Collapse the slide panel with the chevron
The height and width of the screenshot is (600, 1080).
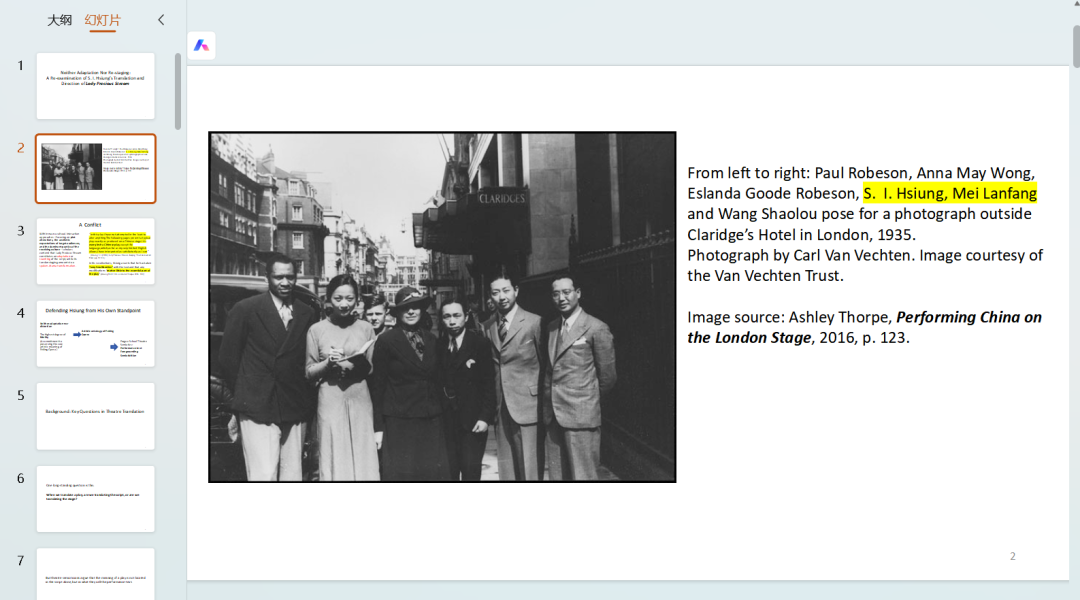(161, 20)
